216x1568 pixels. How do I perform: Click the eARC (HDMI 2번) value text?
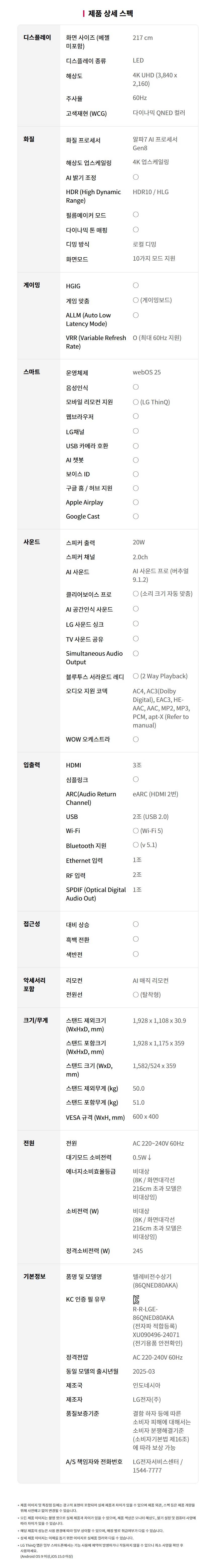tap(155, 794)
